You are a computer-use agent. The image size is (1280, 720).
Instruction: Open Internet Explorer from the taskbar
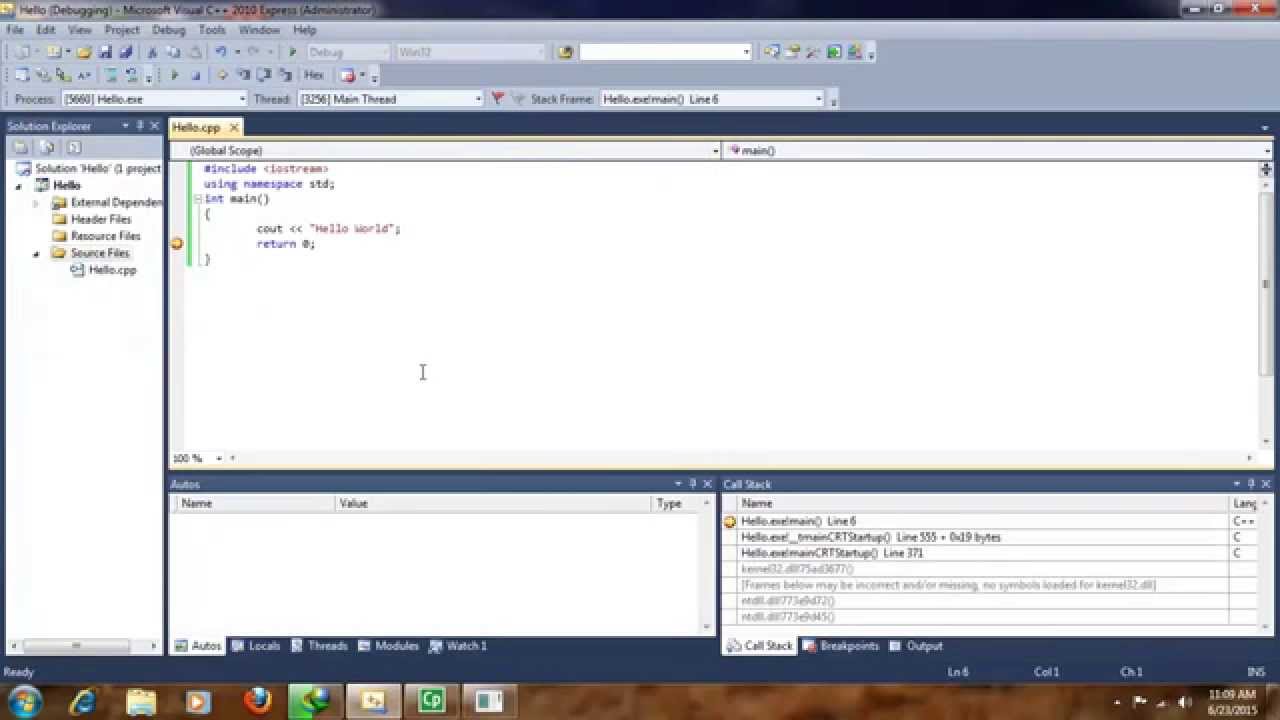coord(82,701)
